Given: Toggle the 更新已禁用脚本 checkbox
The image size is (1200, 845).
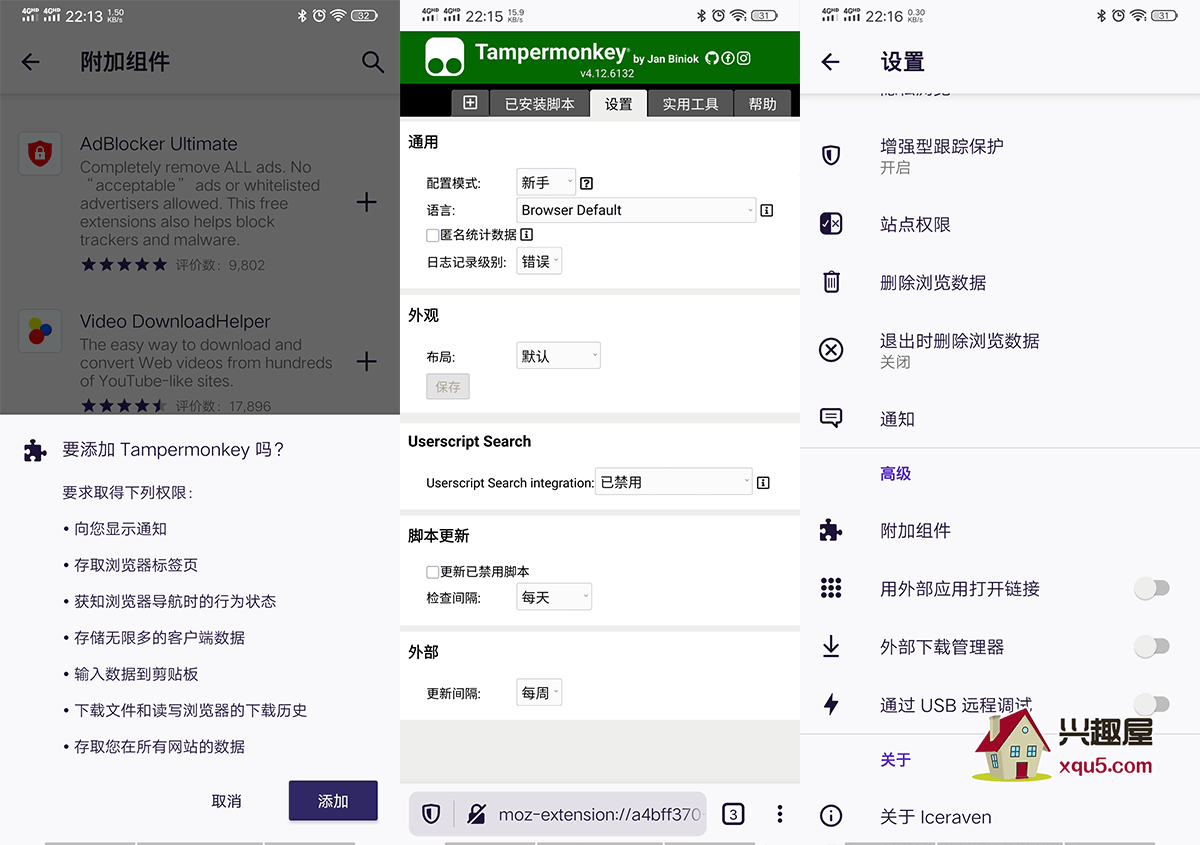Looking at the screenshot, I should click(x=433, y=572).
